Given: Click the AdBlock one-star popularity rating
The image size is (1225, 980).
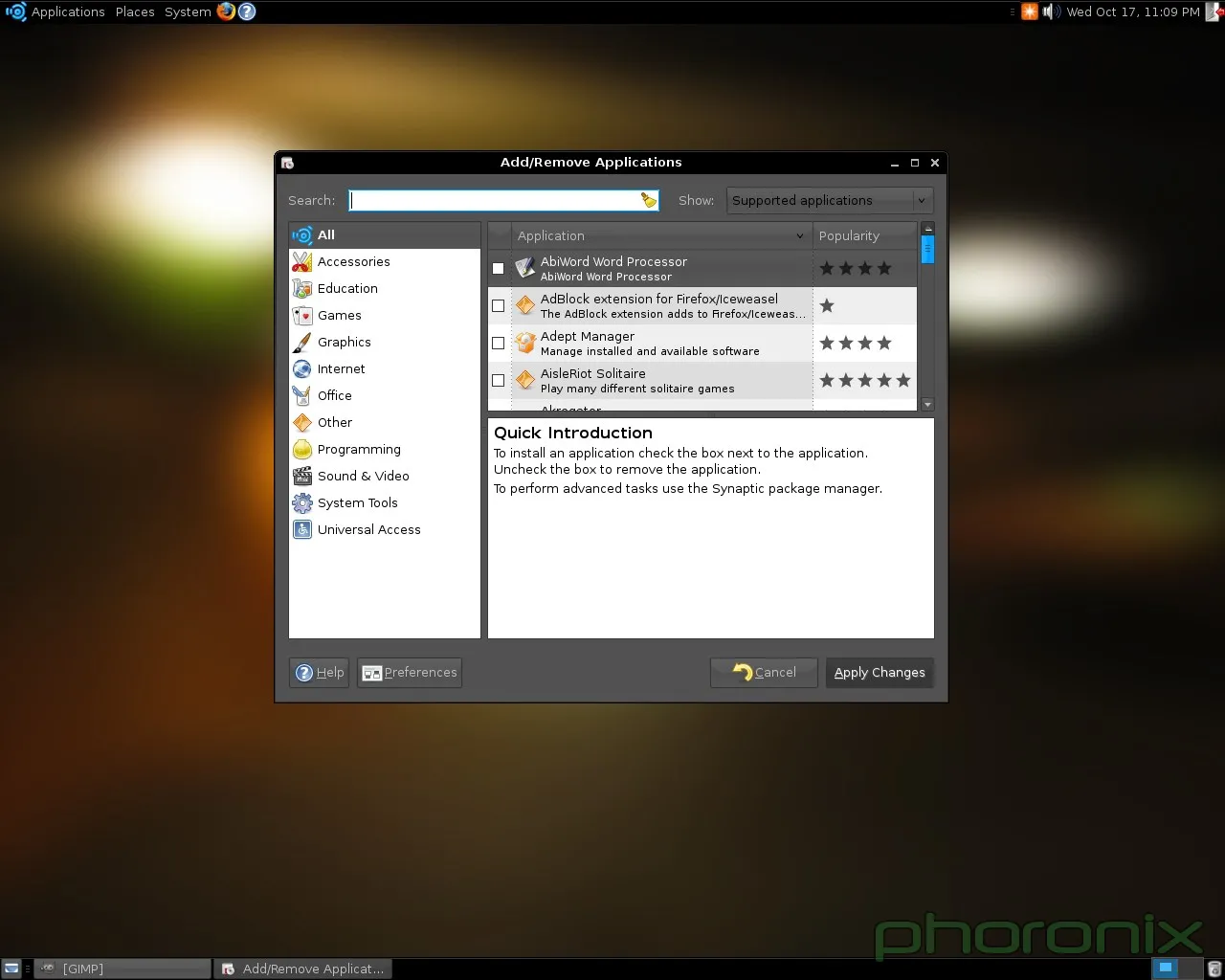Looking at the screenshot, I should click(827, 306).
